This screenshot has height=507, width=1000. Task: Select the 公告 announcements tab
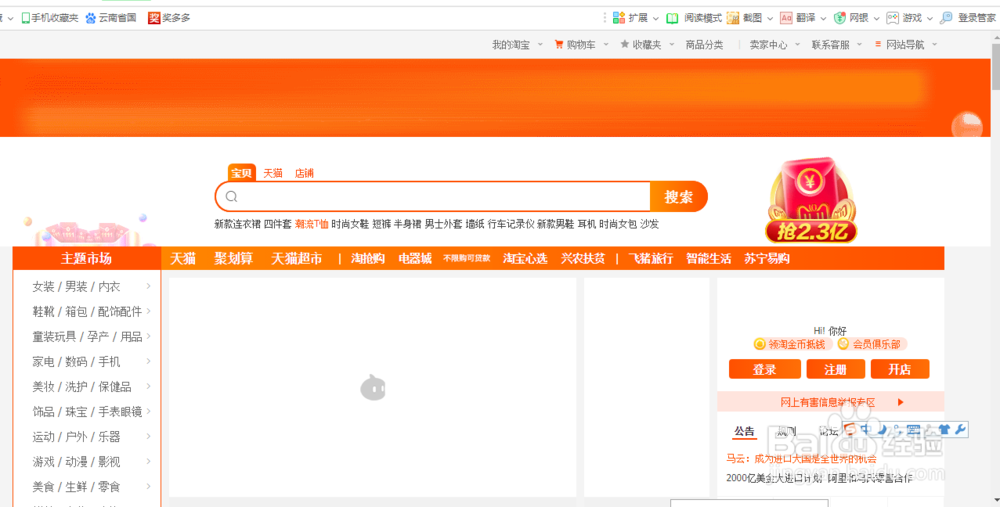click(744, 432)
